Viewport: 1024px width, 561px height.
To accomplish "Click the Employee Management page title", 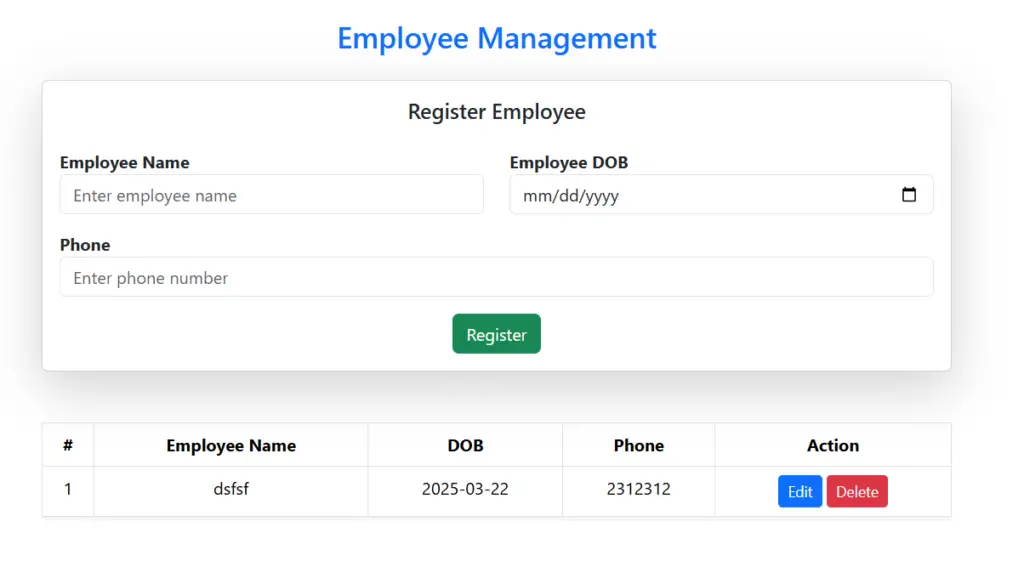I will [496, 38].
